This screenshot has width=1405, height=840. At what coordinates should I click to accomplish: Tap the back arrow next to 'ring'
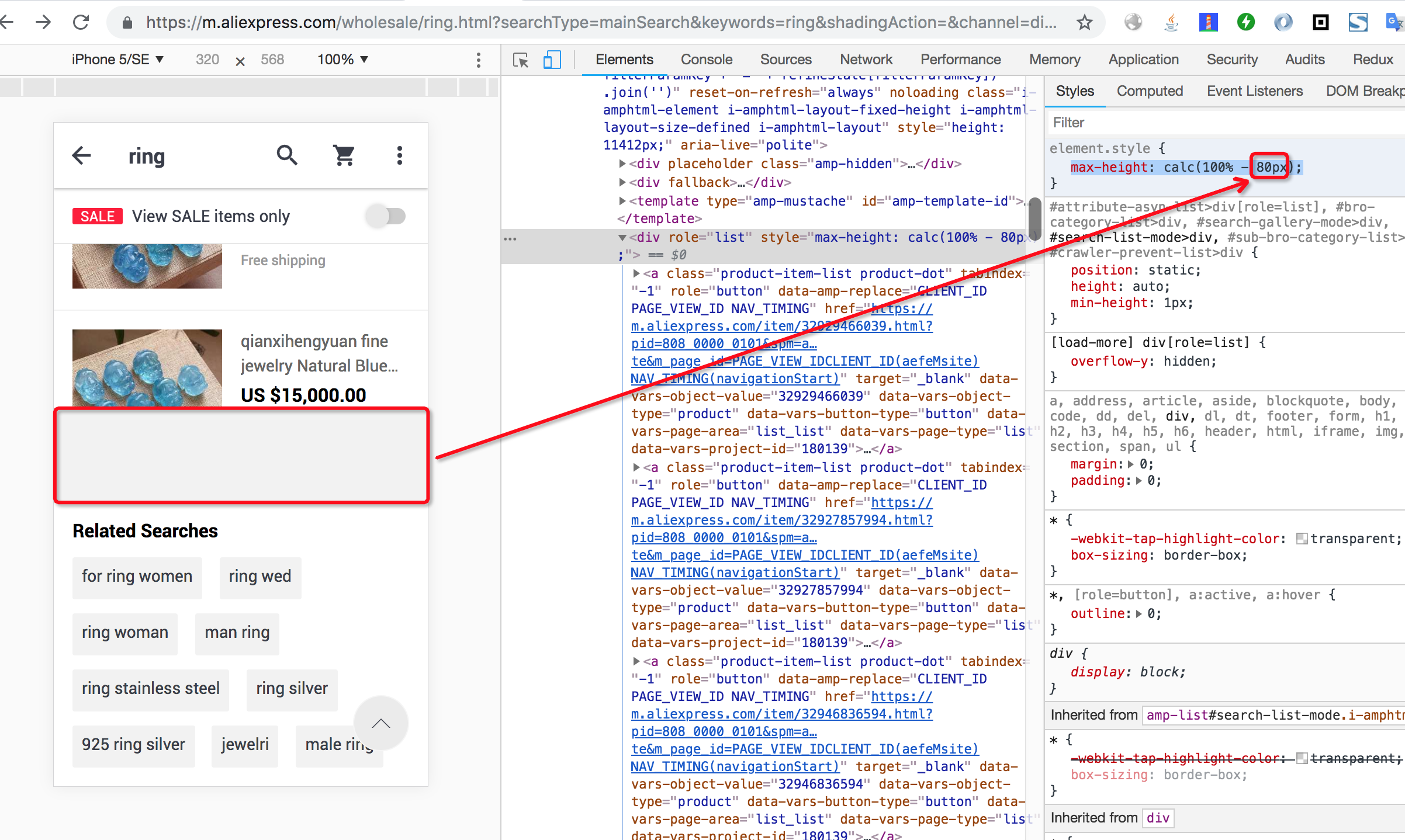point(82,155)
